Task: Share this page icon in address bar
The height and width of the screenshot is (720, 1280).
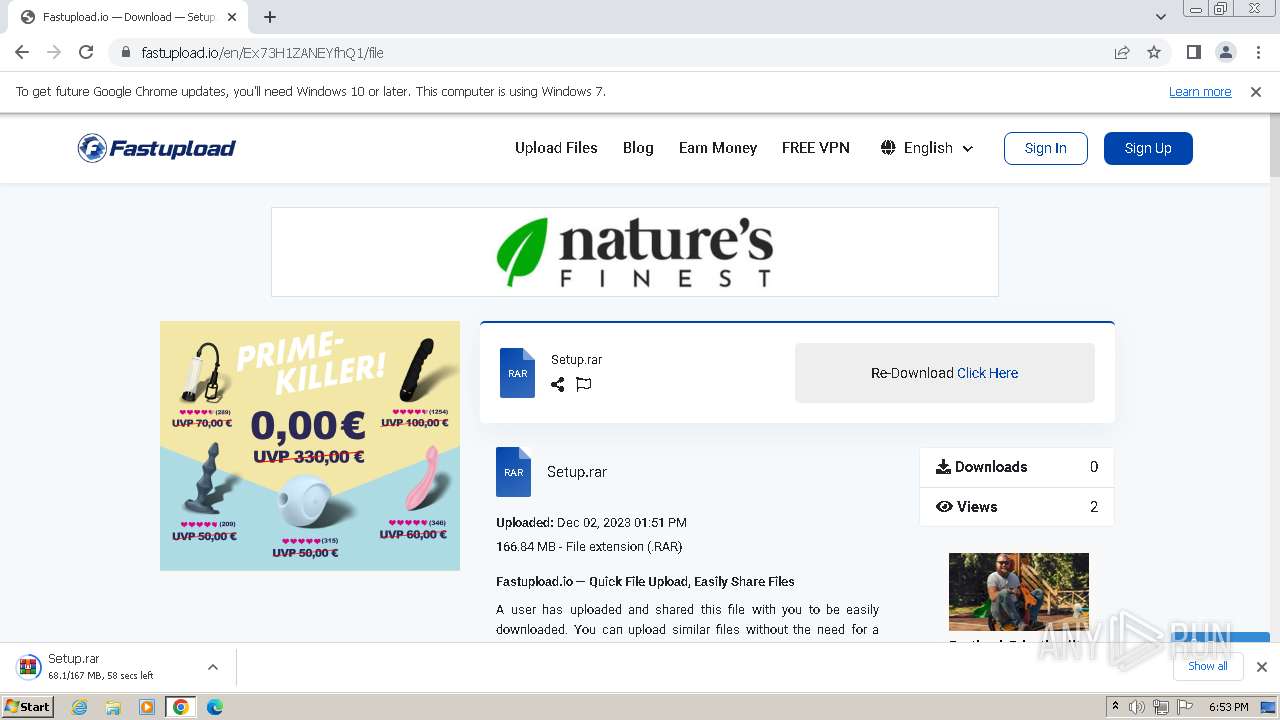Action: [x=1122, y=52]
